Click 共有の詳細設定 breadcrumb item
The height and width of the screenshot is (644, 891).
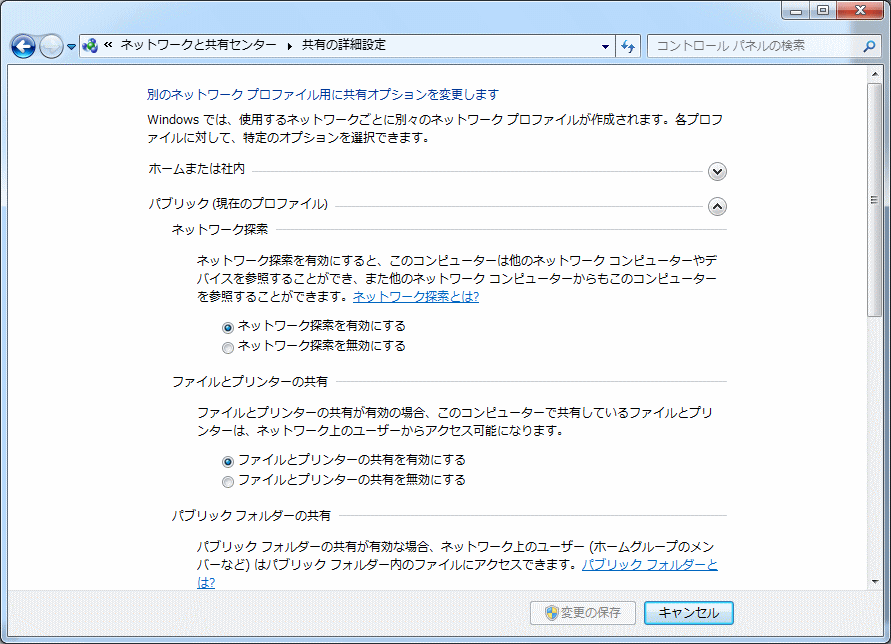(343, 46)
